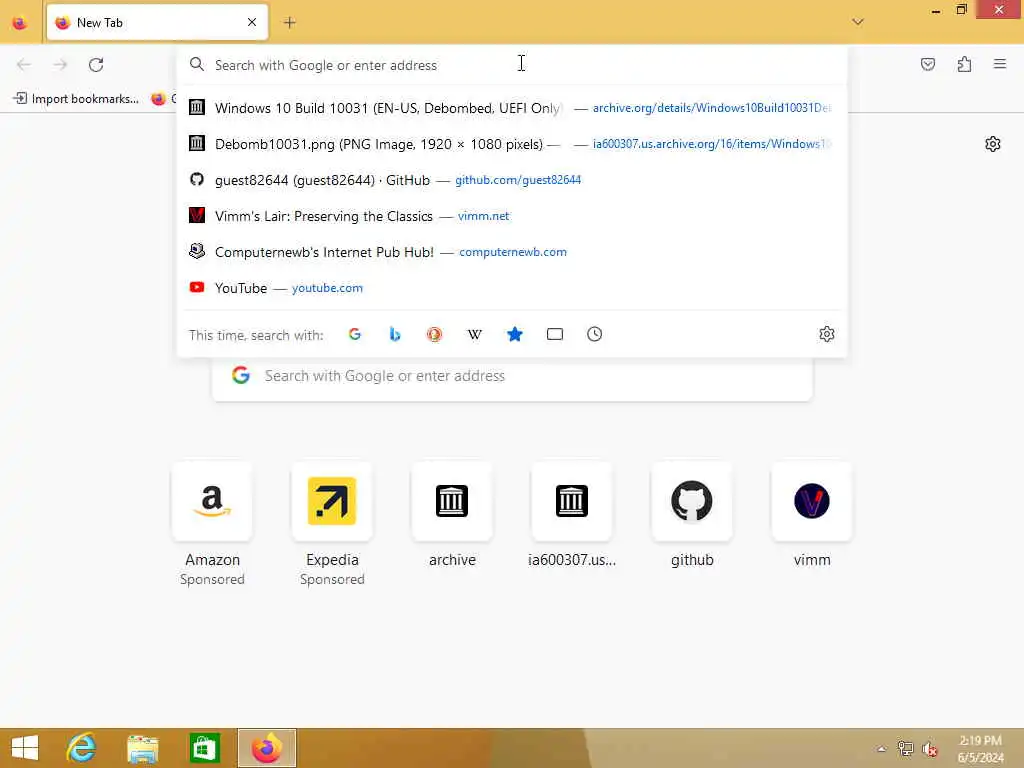Open Computernewb's Internet Pub Hub suggestion
Screen dimensions: 1024x768
pos(512,251)
